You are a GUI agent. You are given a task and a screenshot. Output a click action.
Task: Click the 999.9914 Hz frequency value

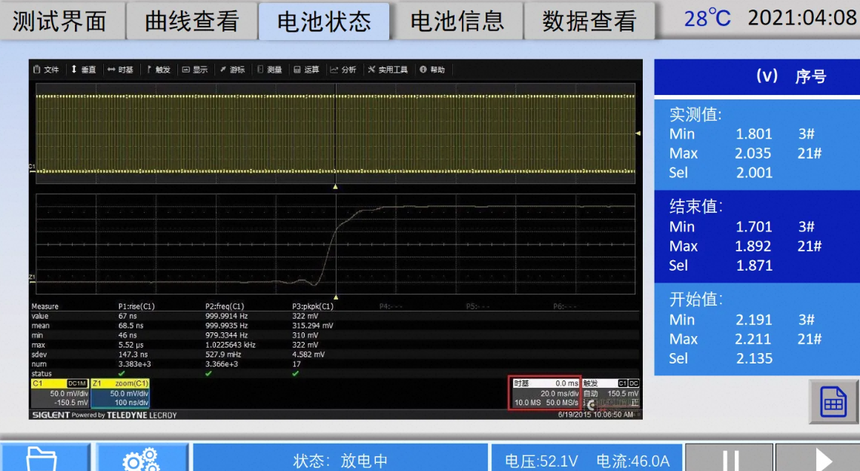(227, 316)
